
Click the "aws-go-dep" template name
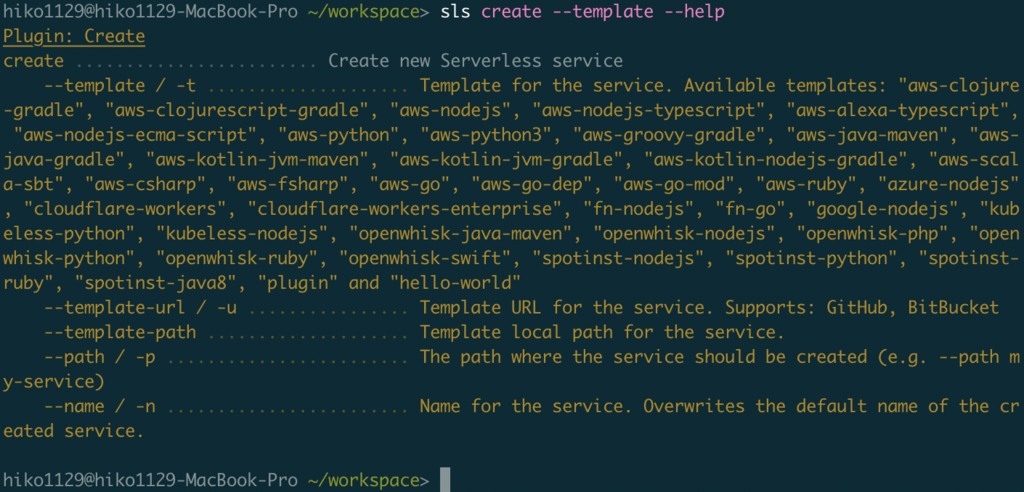(x=532, y=185)
